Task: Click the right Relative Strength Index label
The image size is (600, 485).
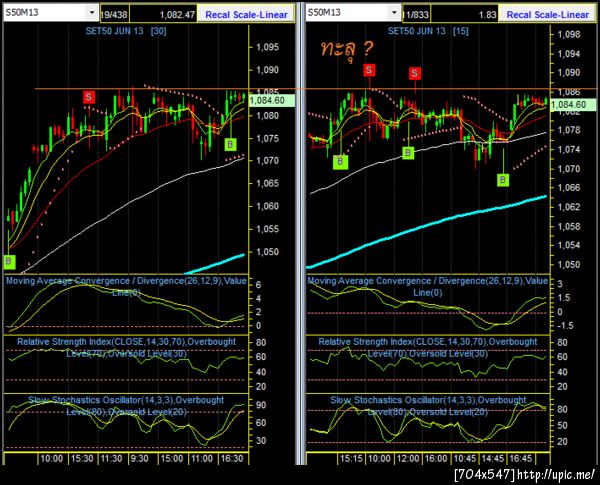Action: click(427, 347)
